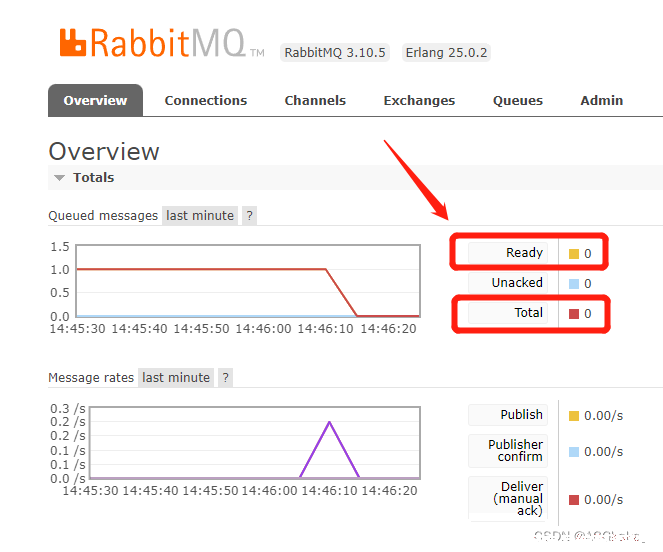The height and width of the screenshot is (552, 663).
Task: Click the RabbitMQ logo
Action: tap(162, 43)
